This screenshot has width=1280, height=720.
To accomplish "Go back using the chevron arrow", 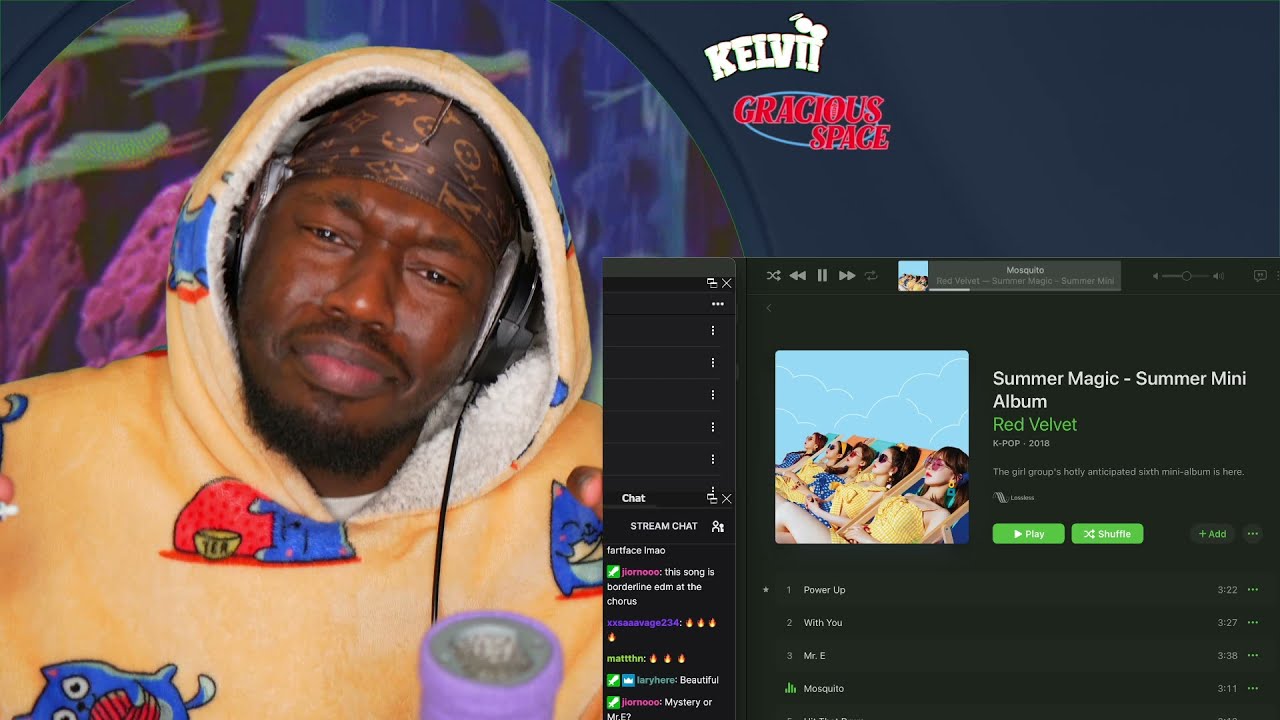I will click(769, 308).
